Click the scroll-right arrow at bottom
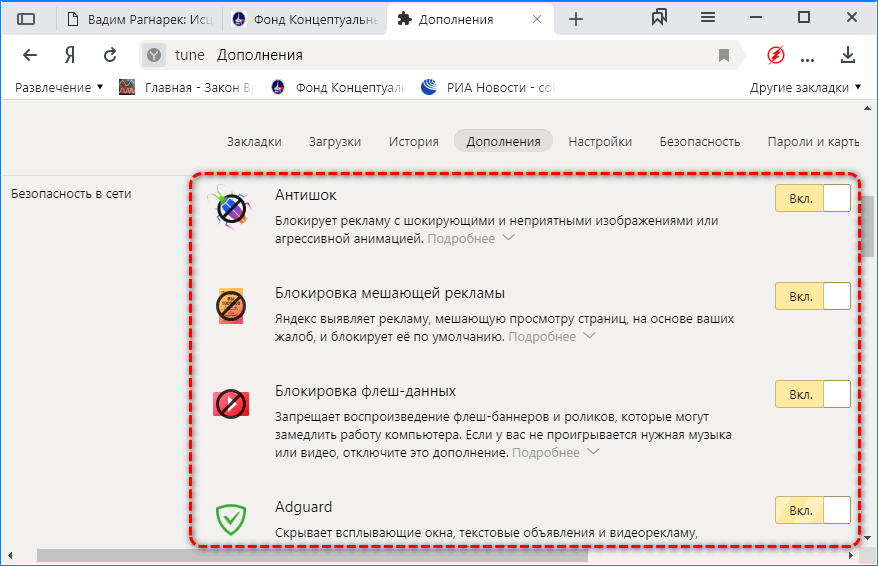The height and width of the screenshot is (566, 878). pyautogui.click(x=851, y=555)
